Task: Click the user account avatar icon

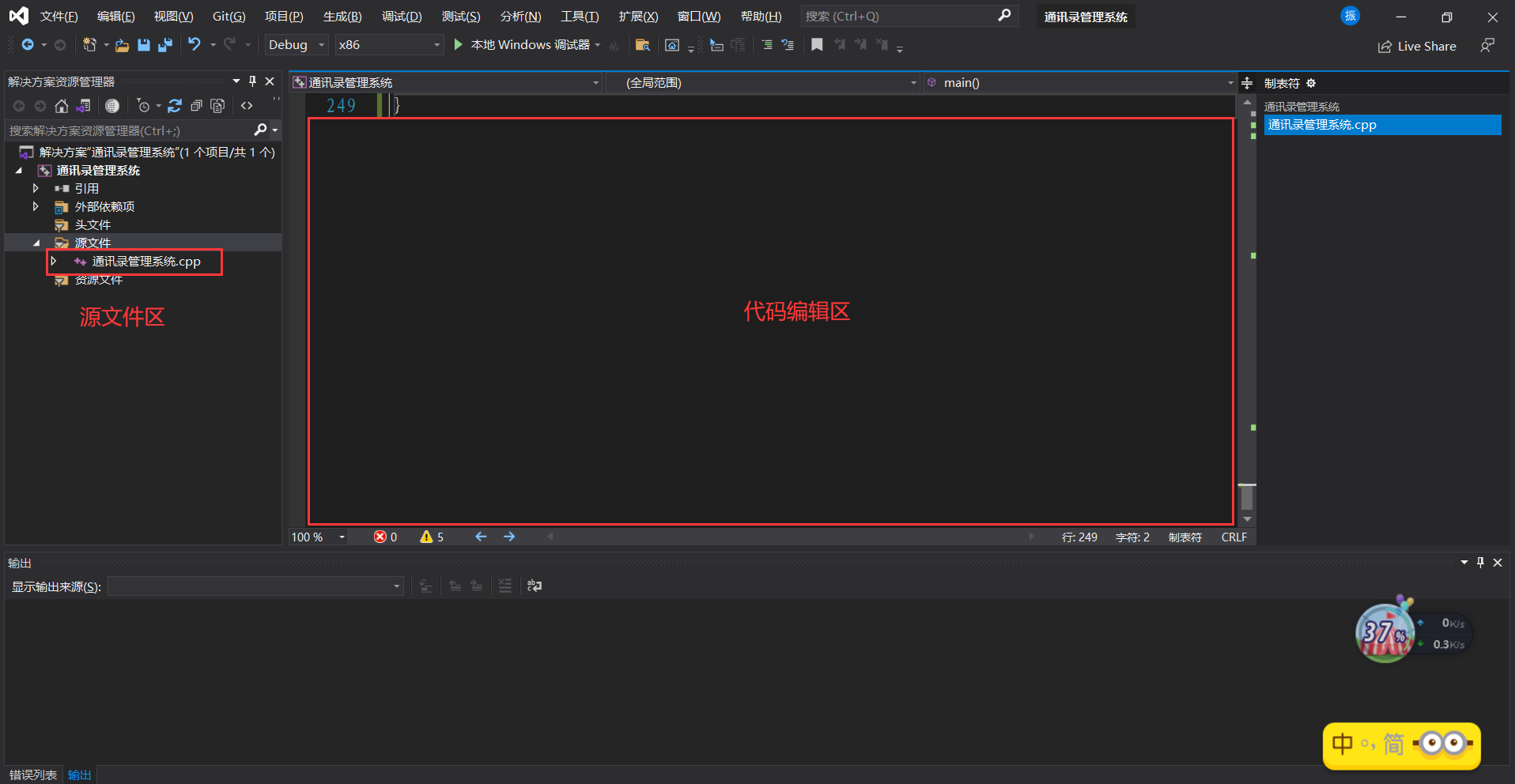Action: [1351, 16]
